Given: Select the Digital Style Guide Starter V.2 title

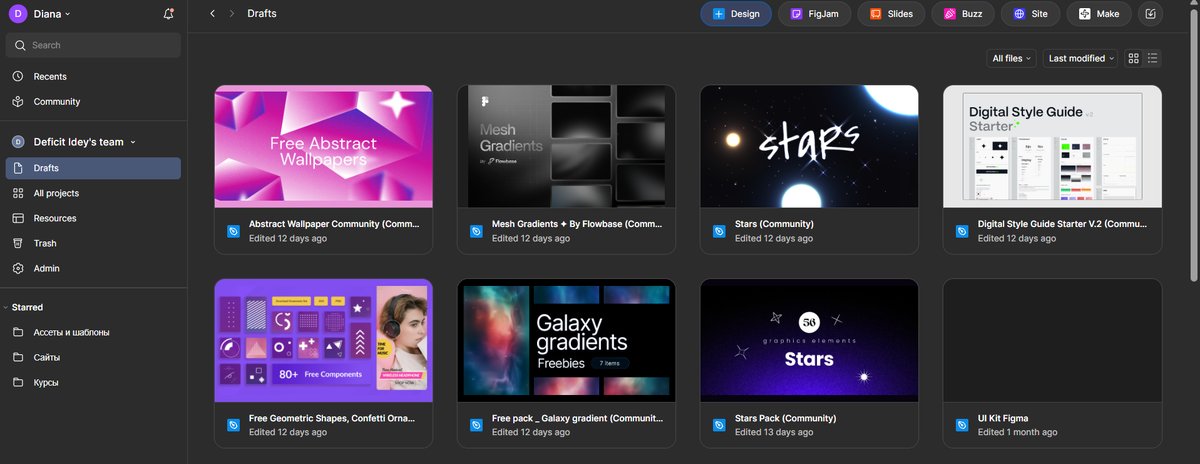Looking at the screenshot, I should 1063,224.
